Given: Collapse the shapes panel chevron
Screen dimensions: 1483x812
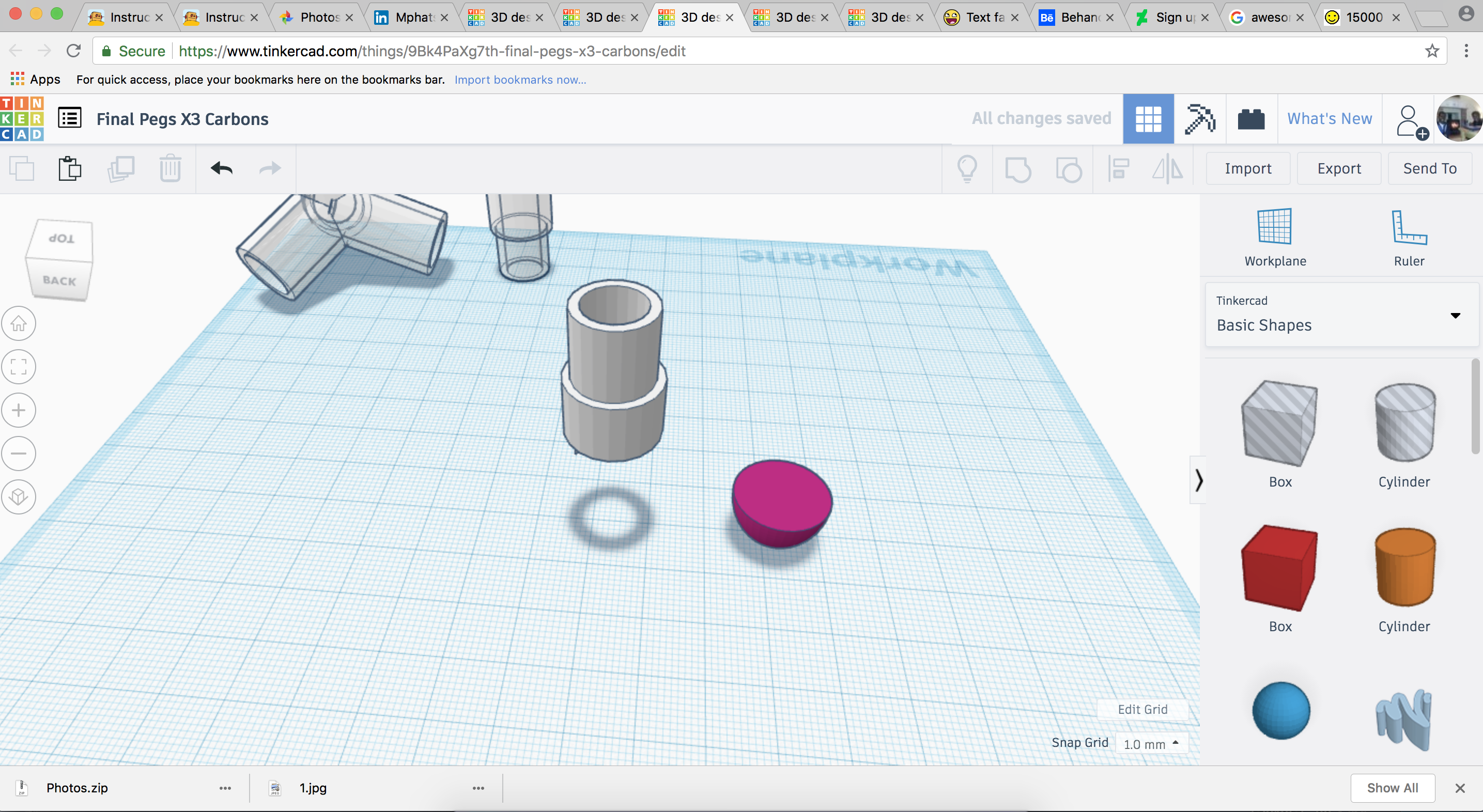Looking at the screenshot, I should (x=1198, y=480).
